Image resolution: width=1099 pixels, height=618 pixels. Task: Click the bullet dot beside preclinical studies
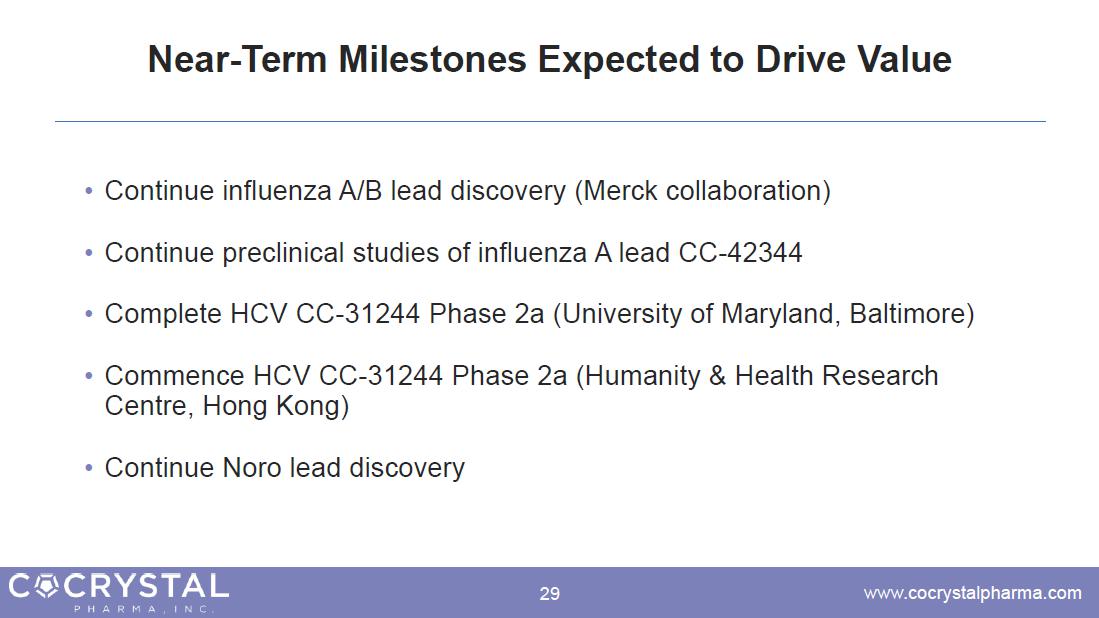coord(89,252)
